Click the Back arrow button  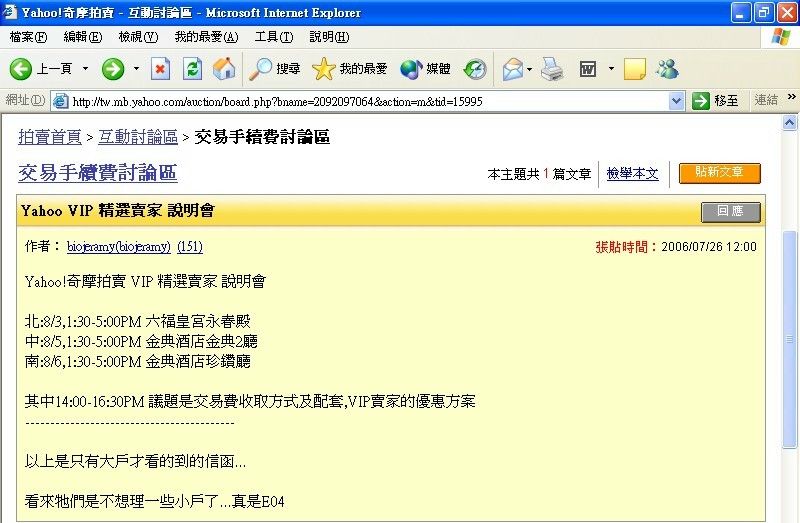[x=22, y=69]
